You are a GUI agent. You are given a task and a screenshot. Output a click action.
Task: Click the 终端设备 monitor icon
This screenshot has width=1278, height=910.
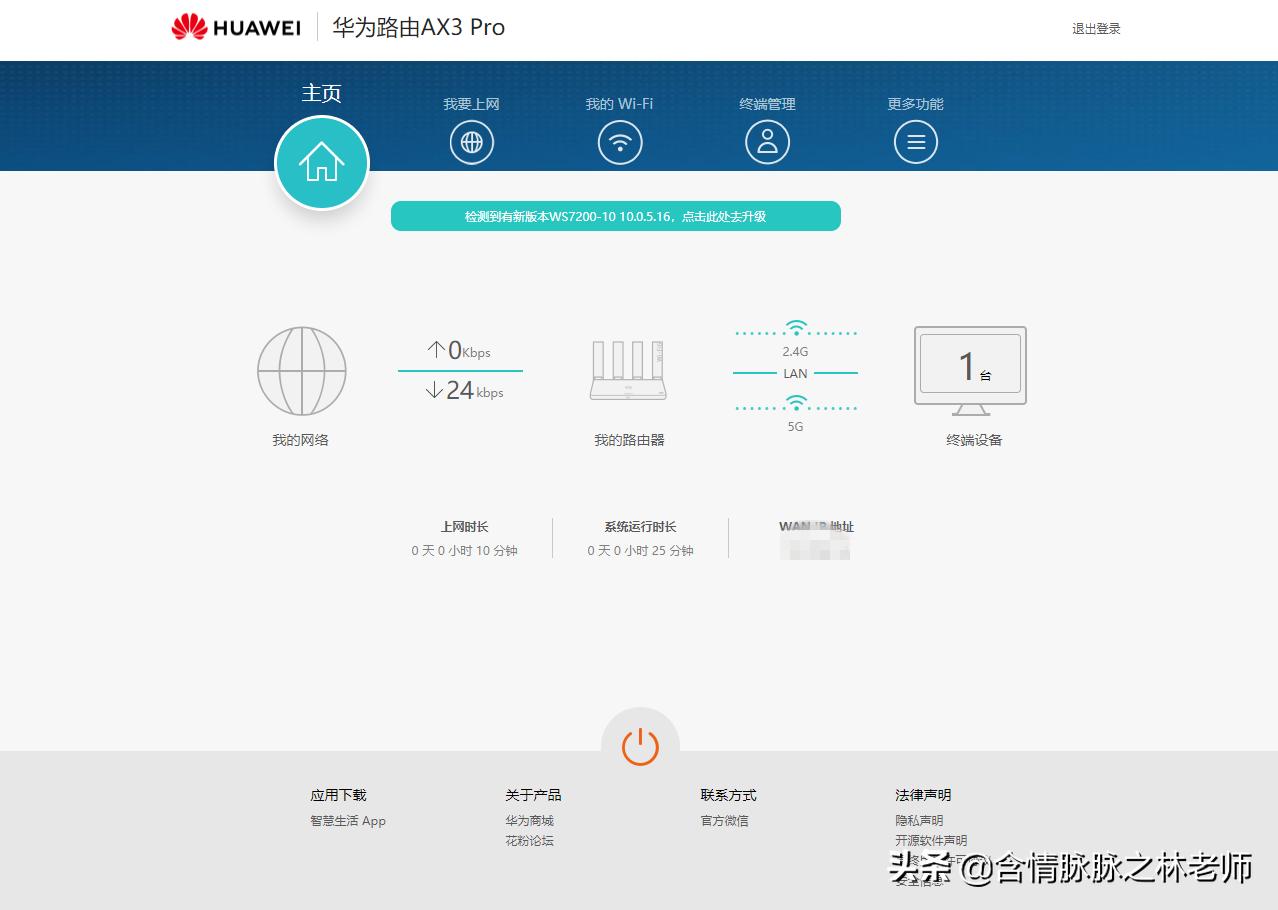(970, 367)
